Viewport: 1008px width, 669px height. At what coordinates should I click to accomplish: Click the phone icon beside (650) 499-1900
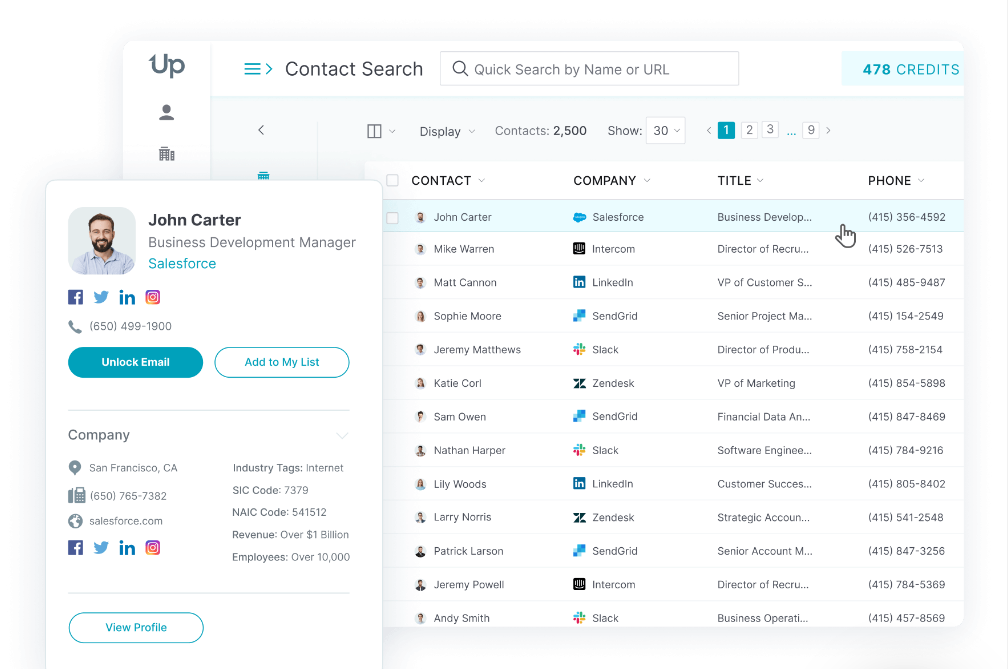[x=75, y=326]
